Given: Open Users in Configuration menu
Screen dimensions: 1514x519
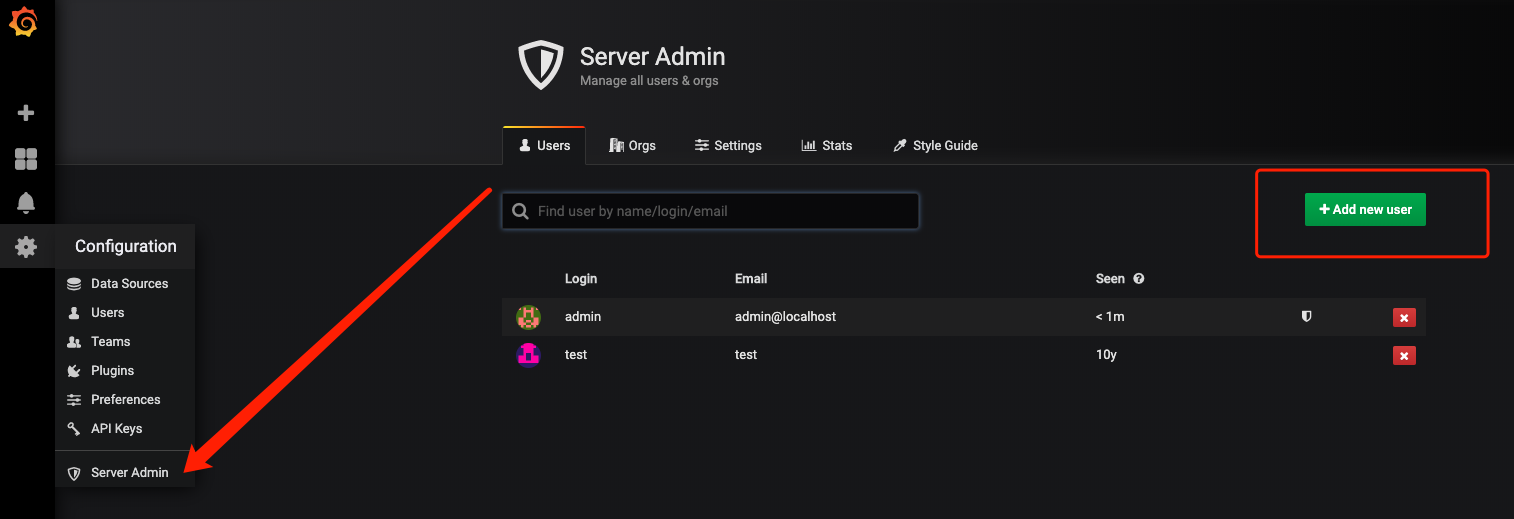Looking at the screenshot, I should (x=125, y=313).
